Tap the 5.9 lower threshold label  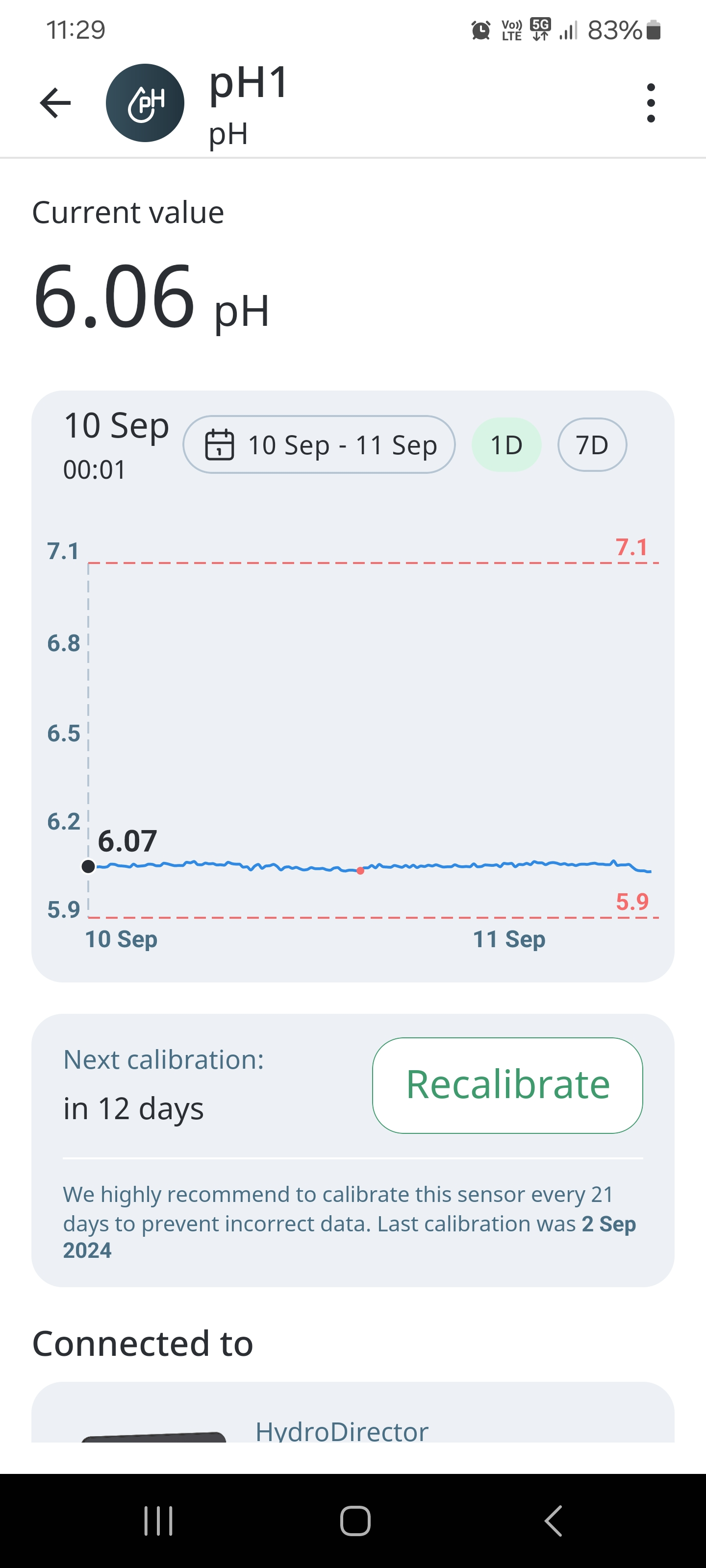[x=631, y=902]
